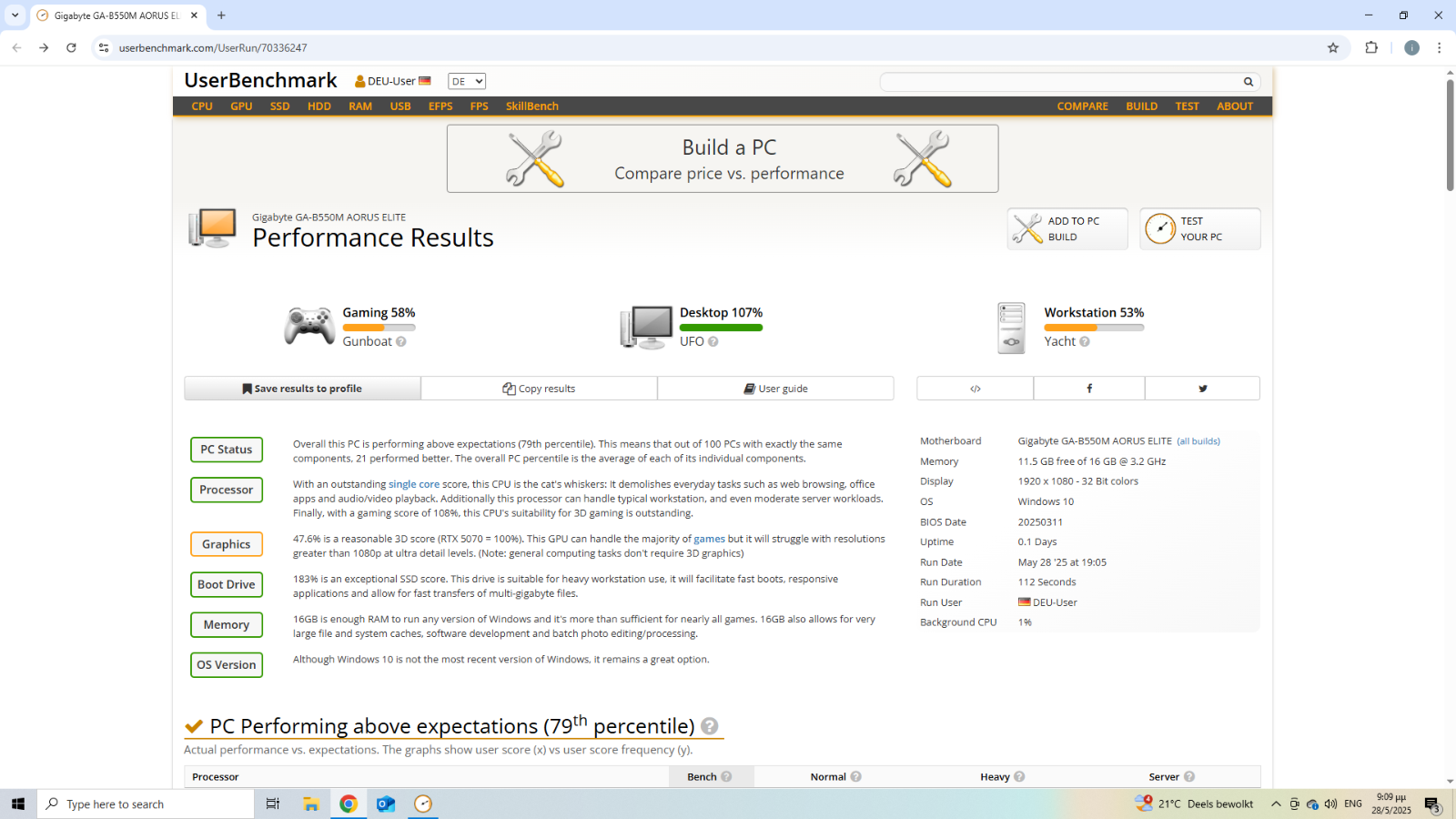Follow the 'games' link in Graphics text
This screenshot has height=819, width=1456.
710,539
